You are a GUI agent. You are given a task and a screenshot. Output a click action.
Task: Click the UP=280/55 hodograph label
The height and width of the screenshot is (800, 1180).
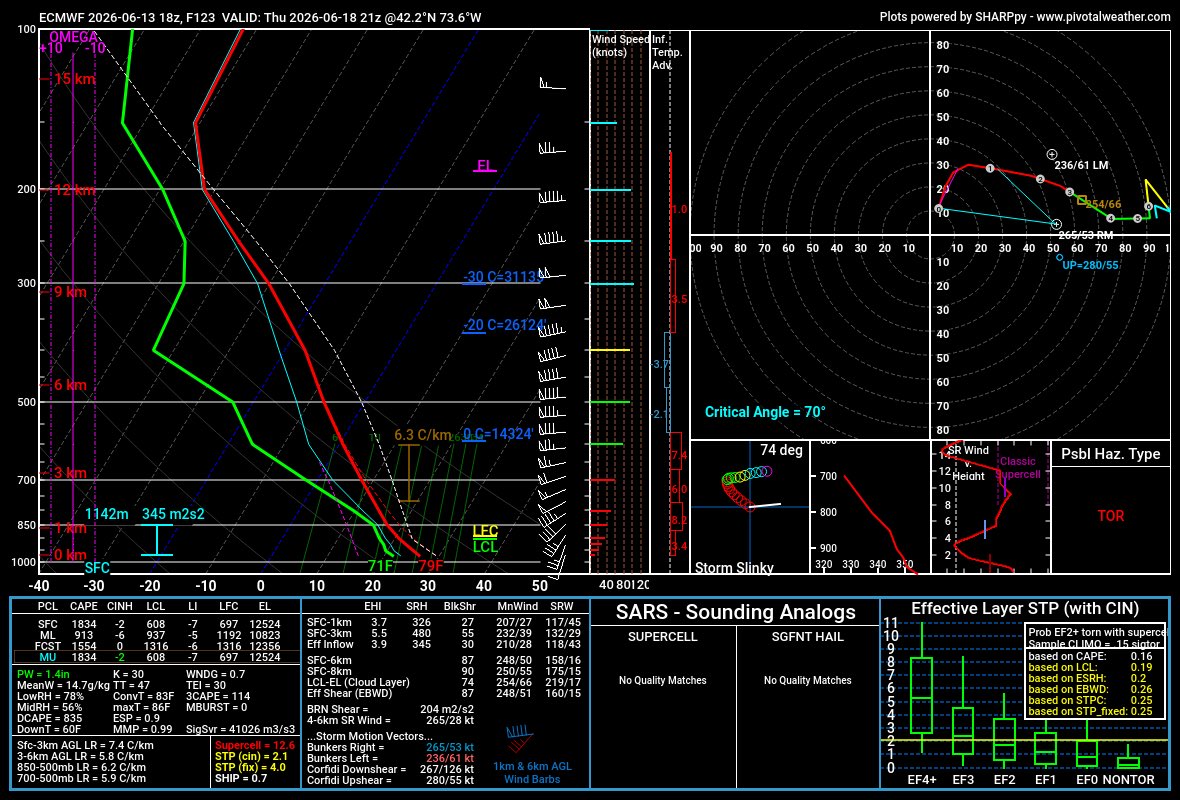click(1090, 265)
